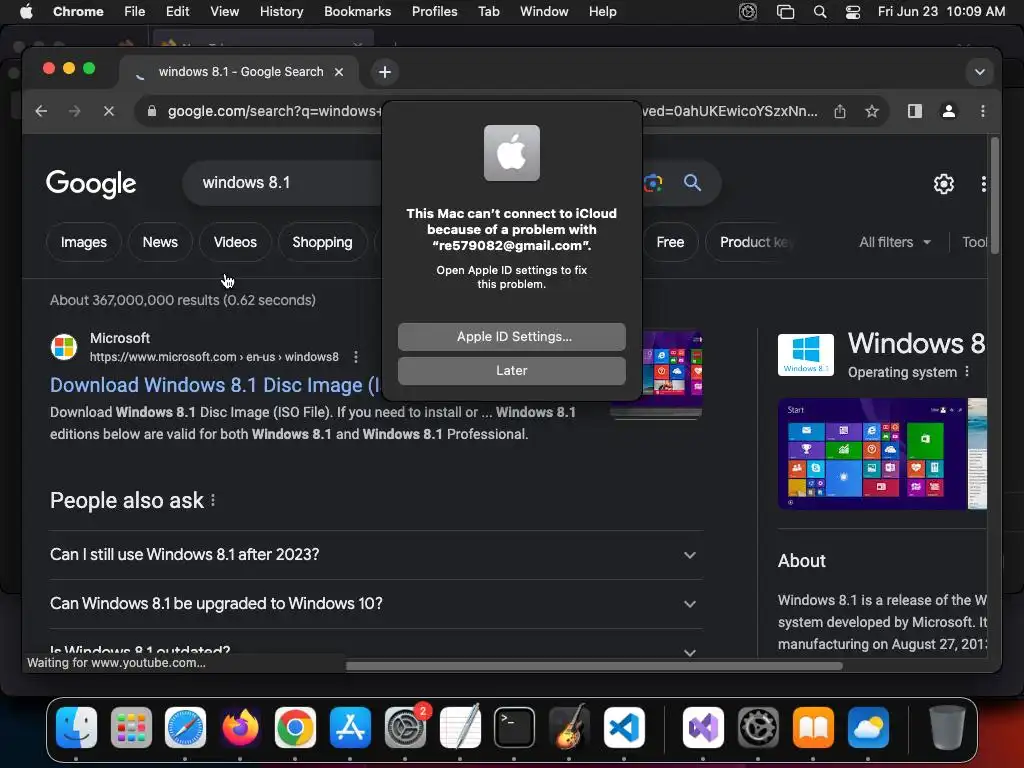Dismiss the iCloud dialog with Later
Image resolution: width=1024 pixels, height=768 pixels.
[x=512, y=370]
